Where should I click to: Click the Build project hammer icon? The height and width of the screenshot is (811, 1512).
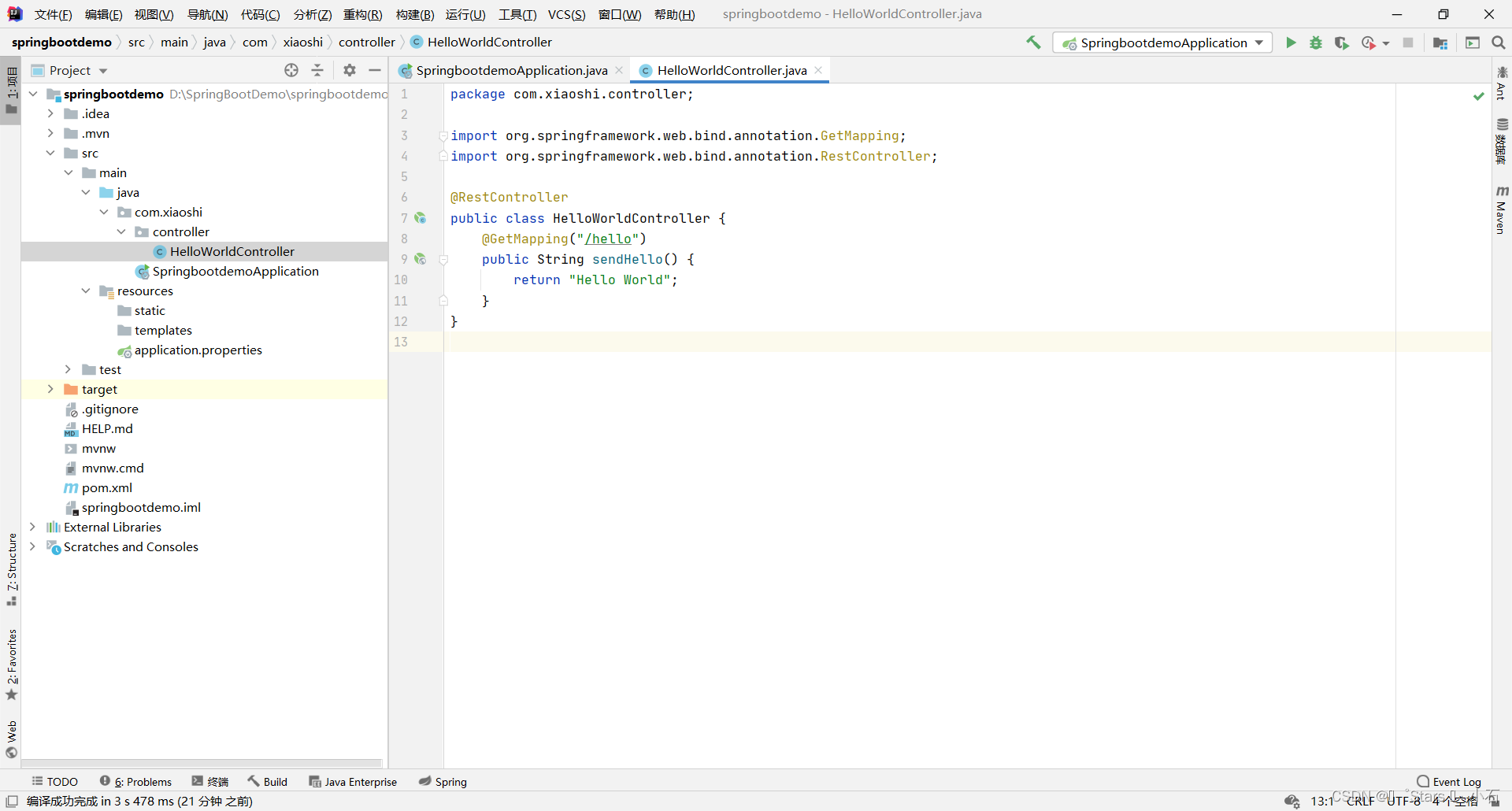[1033, 43]
